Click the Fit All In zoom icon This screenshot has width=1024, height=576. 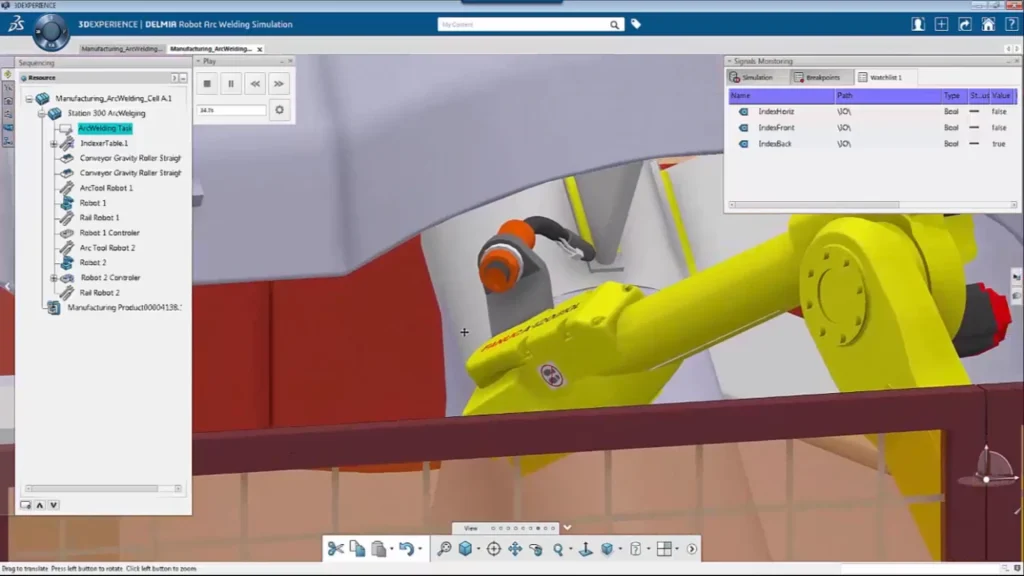[444, 549]
